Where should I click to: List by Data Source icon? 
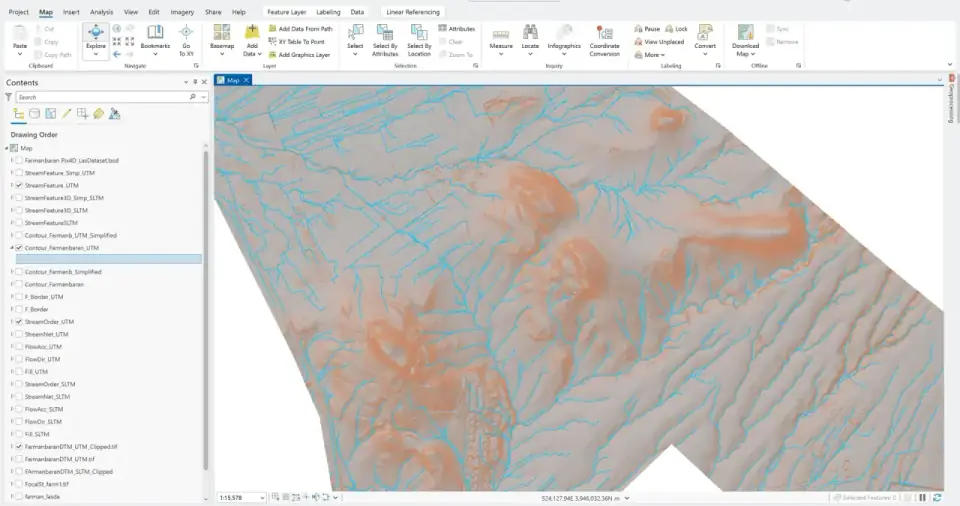[x=35, y=114]
